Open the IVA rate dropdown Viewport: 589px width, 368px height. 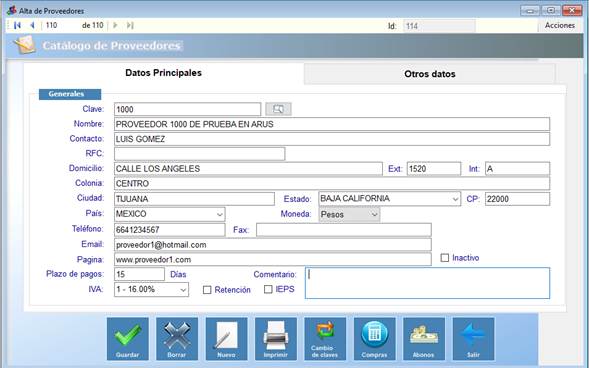(151, 290)
